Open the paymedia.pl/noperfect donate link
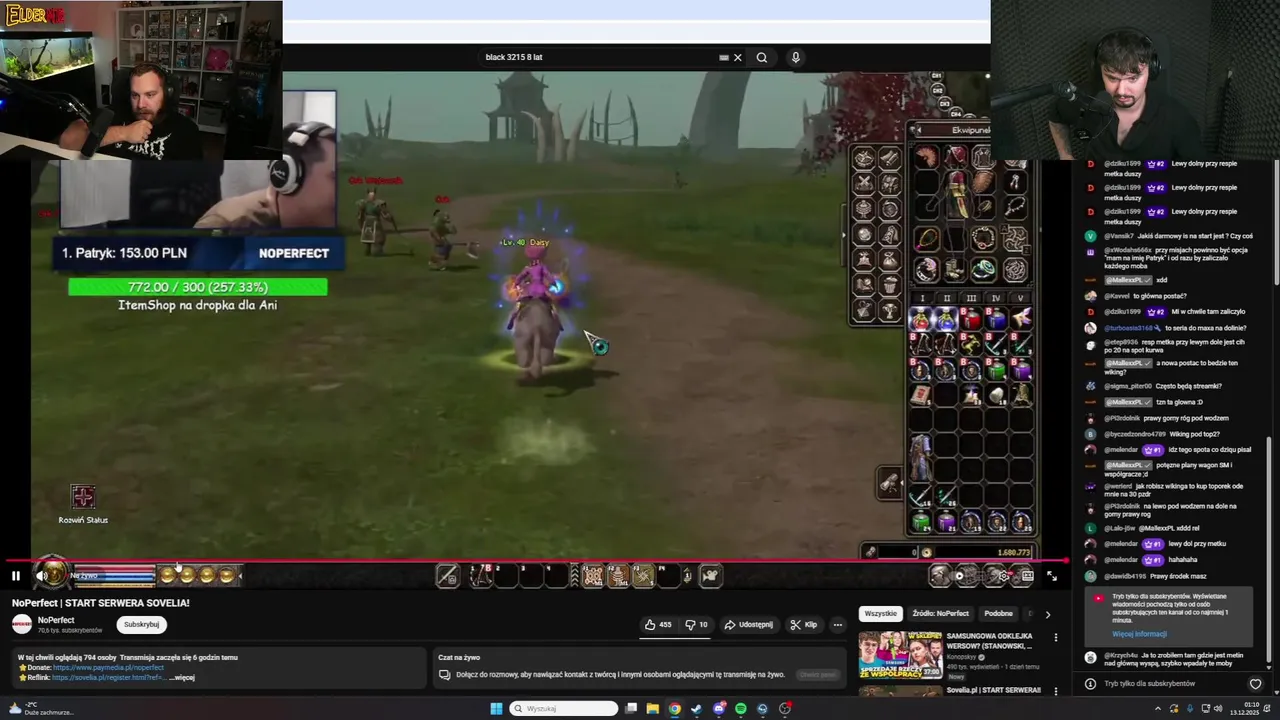 (x=108, y=667)
